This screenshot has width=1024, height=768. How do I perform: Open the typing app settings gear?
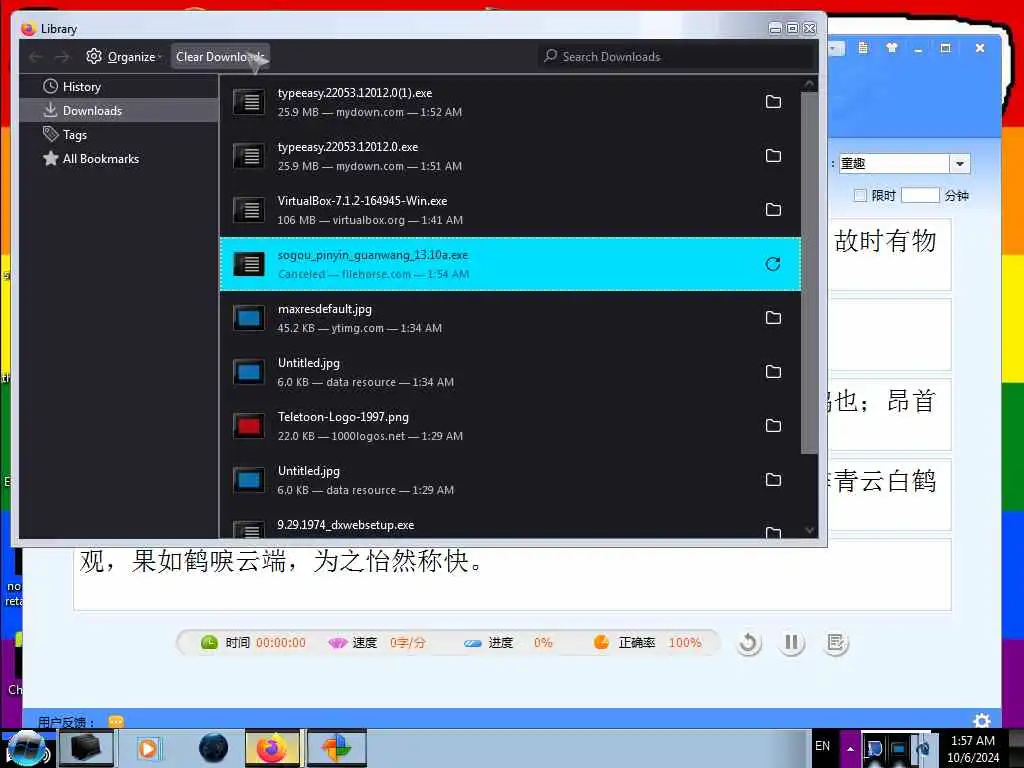(x=982, y=720)
